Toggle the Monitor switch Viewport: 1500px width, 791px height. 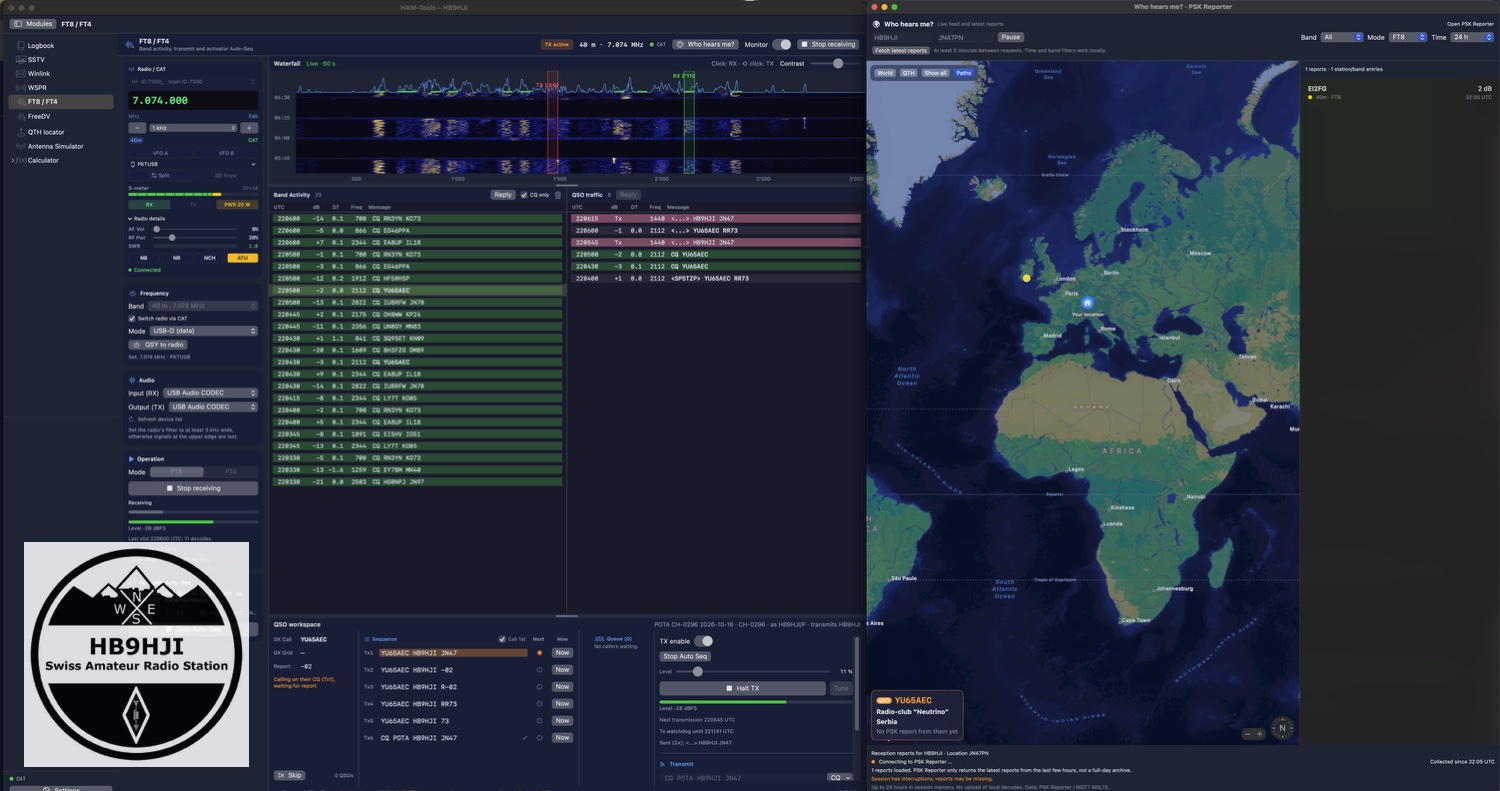(781, 44)
